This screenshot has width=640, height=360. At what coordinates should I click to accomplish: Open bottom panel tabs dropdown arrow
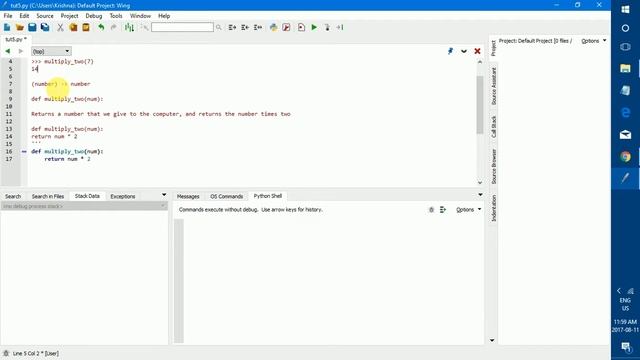tap(480, 195)
